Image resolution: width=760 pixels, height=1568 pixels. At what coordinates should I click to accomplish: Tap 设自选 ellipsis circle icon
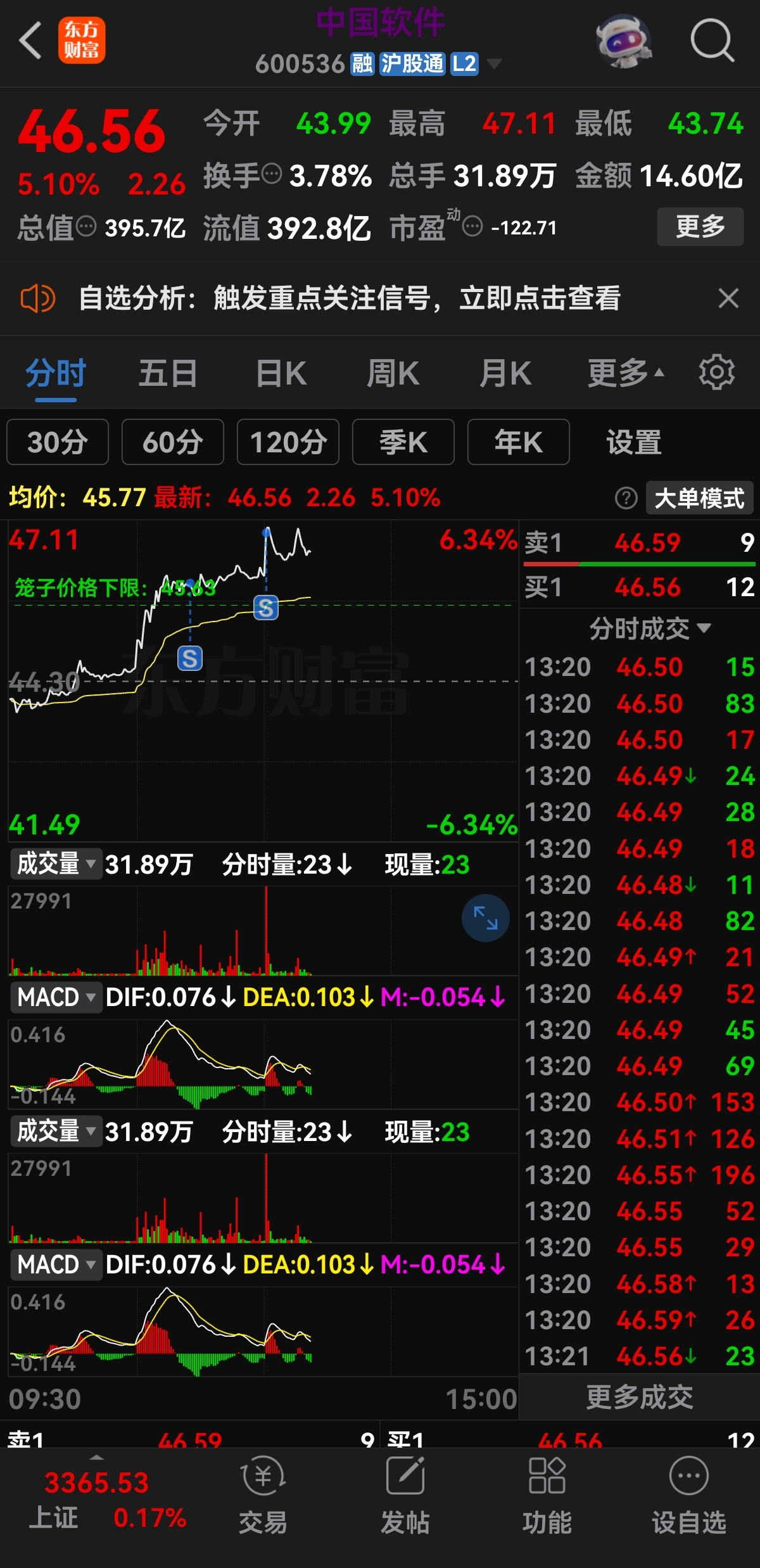689,1476
